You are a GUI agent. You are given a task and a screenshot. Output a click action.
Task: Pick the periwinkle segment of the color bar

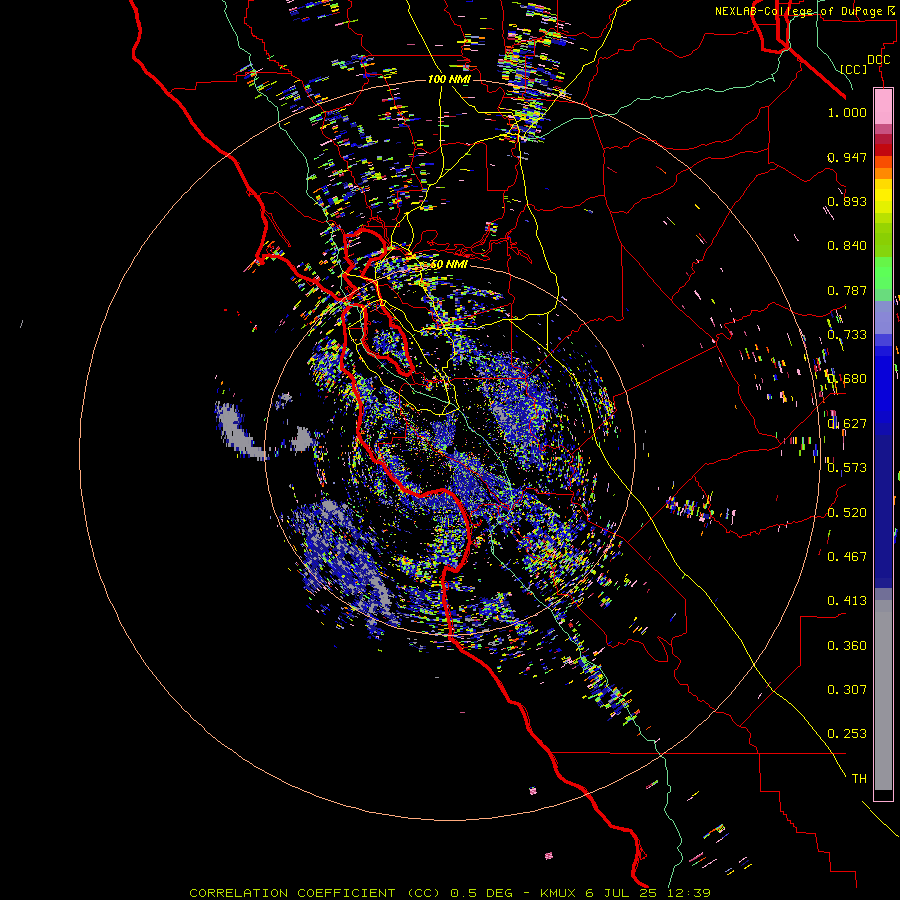(883, 317)
